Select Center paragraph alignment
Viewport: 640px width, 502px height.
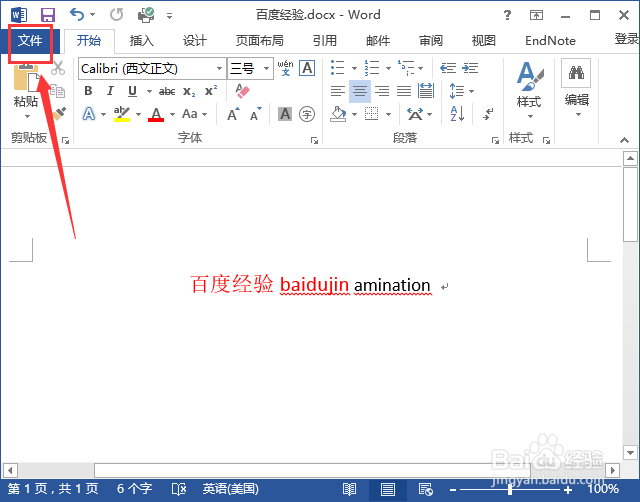click(x=360, y=91)
